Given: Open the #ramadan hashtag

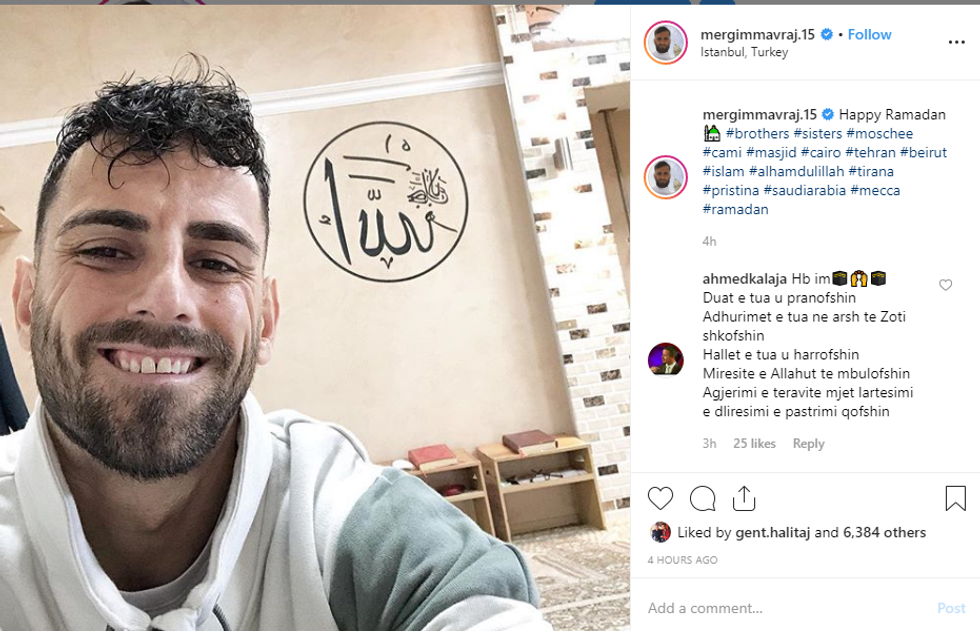Looking at the screenshot, I should [736, 209].
